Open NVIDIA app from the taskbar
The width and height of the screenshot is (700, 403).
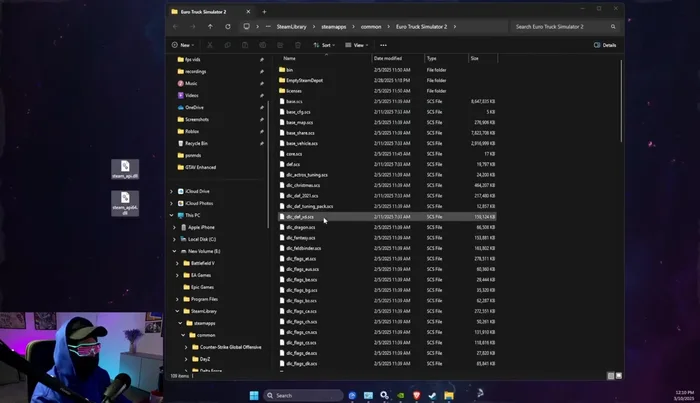coord(400,395)
